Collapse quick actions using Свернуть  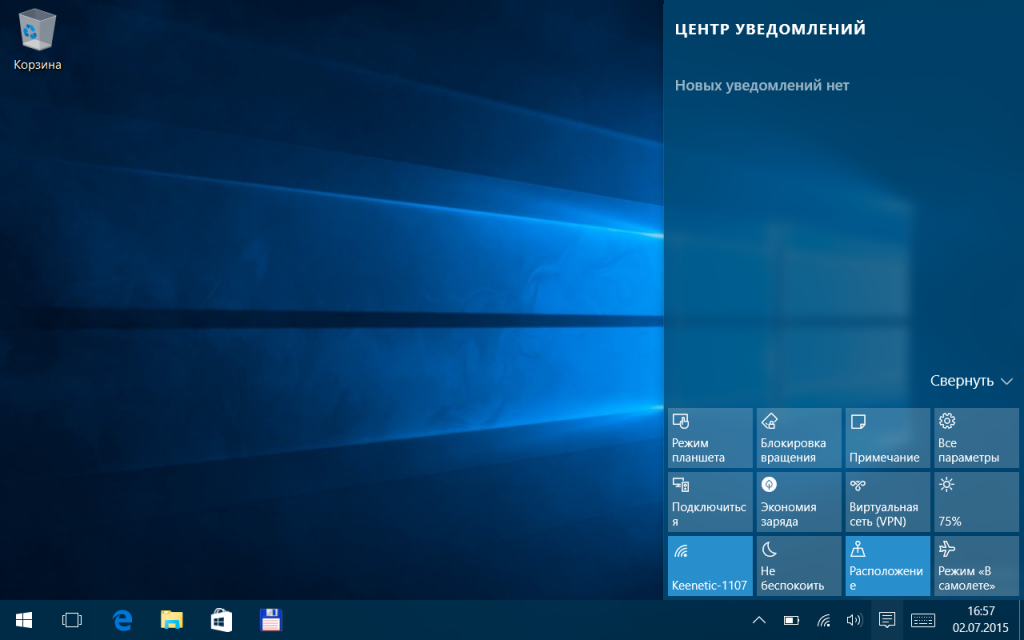971,381
